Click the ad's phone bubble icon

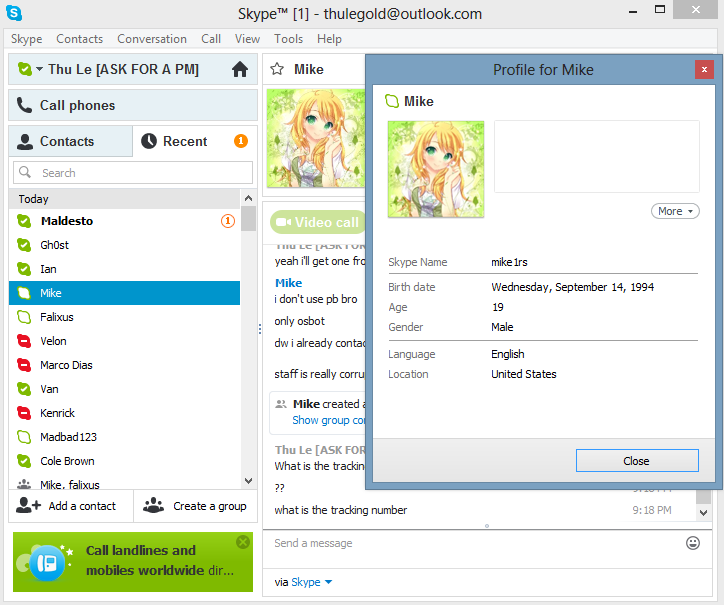click(47, 563)
